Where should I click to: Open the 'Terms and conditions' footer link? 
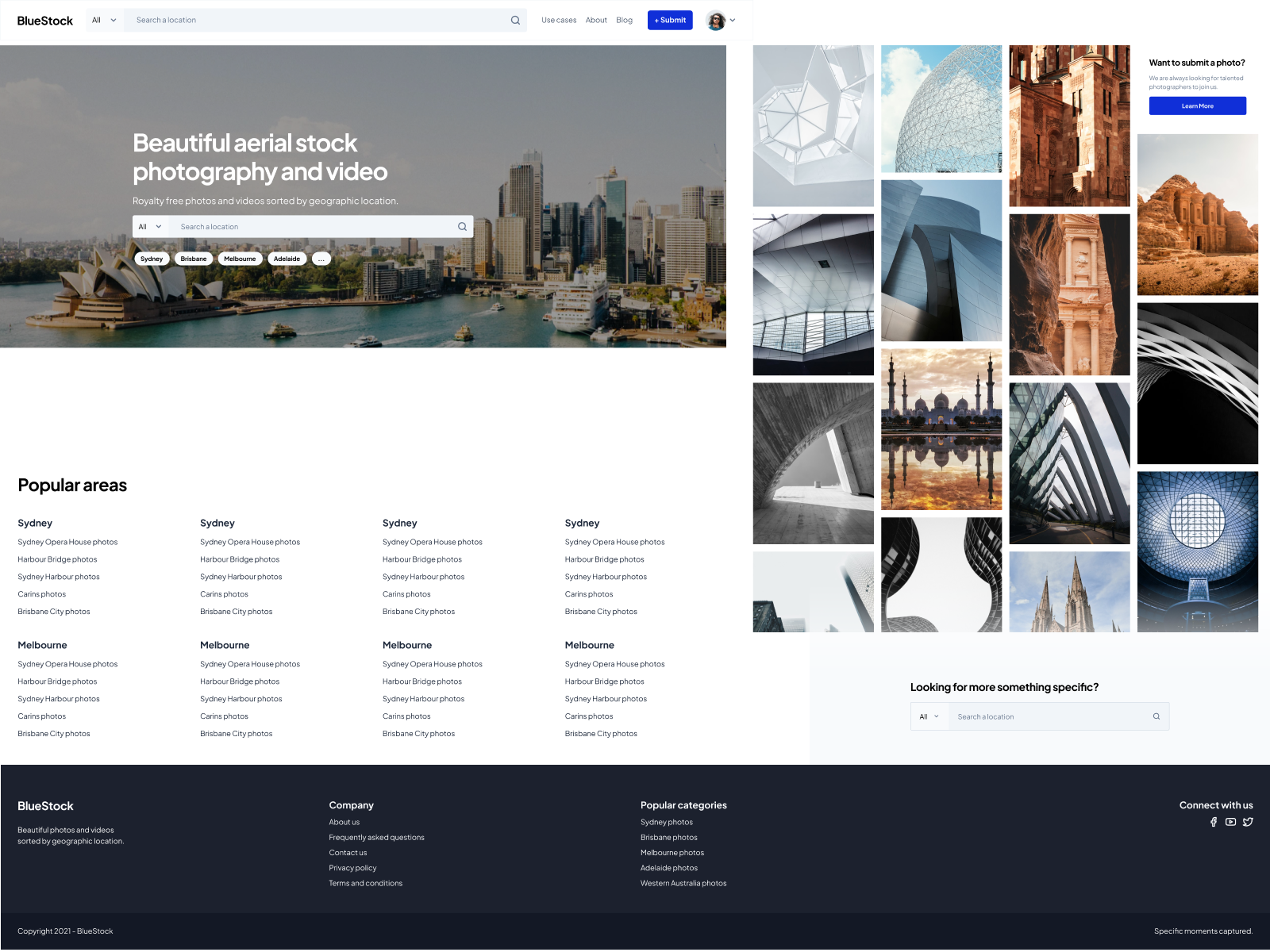[366, 884]
